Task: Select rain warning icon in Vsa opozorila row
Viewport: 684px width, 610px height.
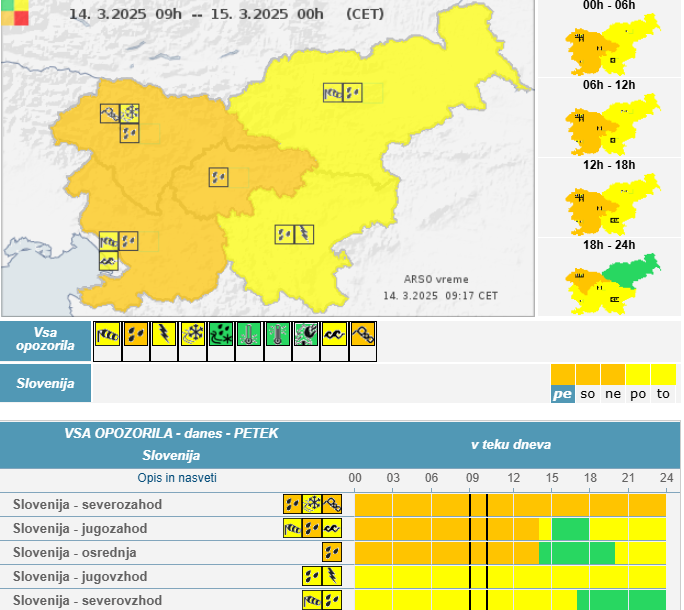Action: [x=135, y=335]
